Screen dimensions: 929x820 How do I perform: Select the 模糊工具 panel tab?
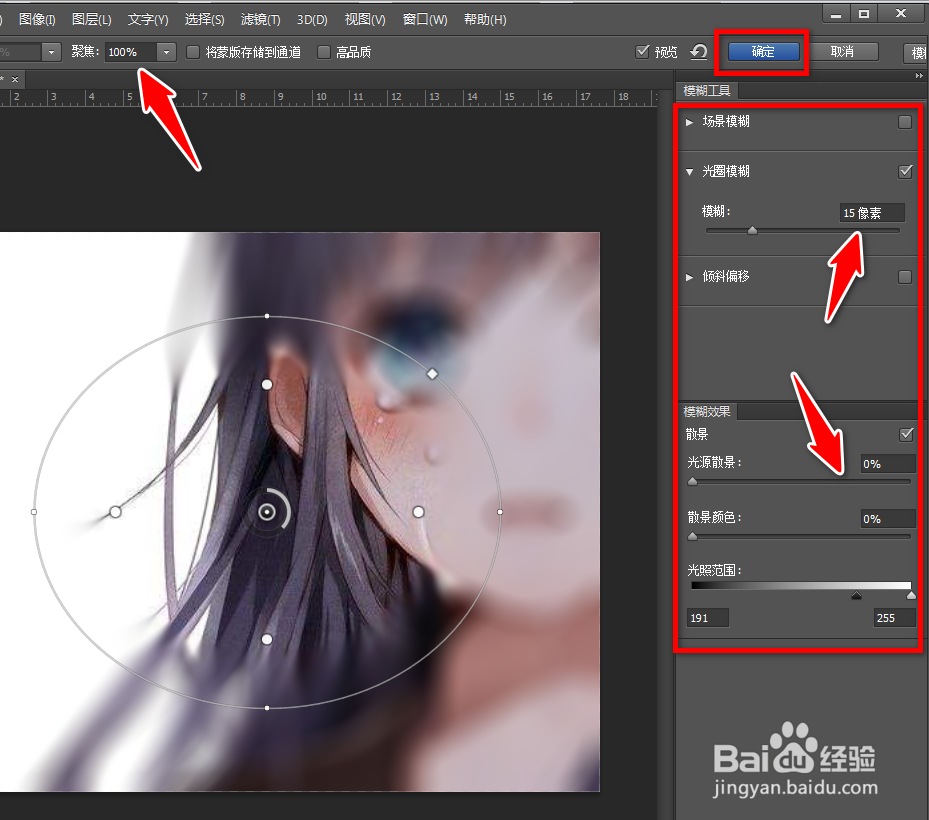(707, 91)
